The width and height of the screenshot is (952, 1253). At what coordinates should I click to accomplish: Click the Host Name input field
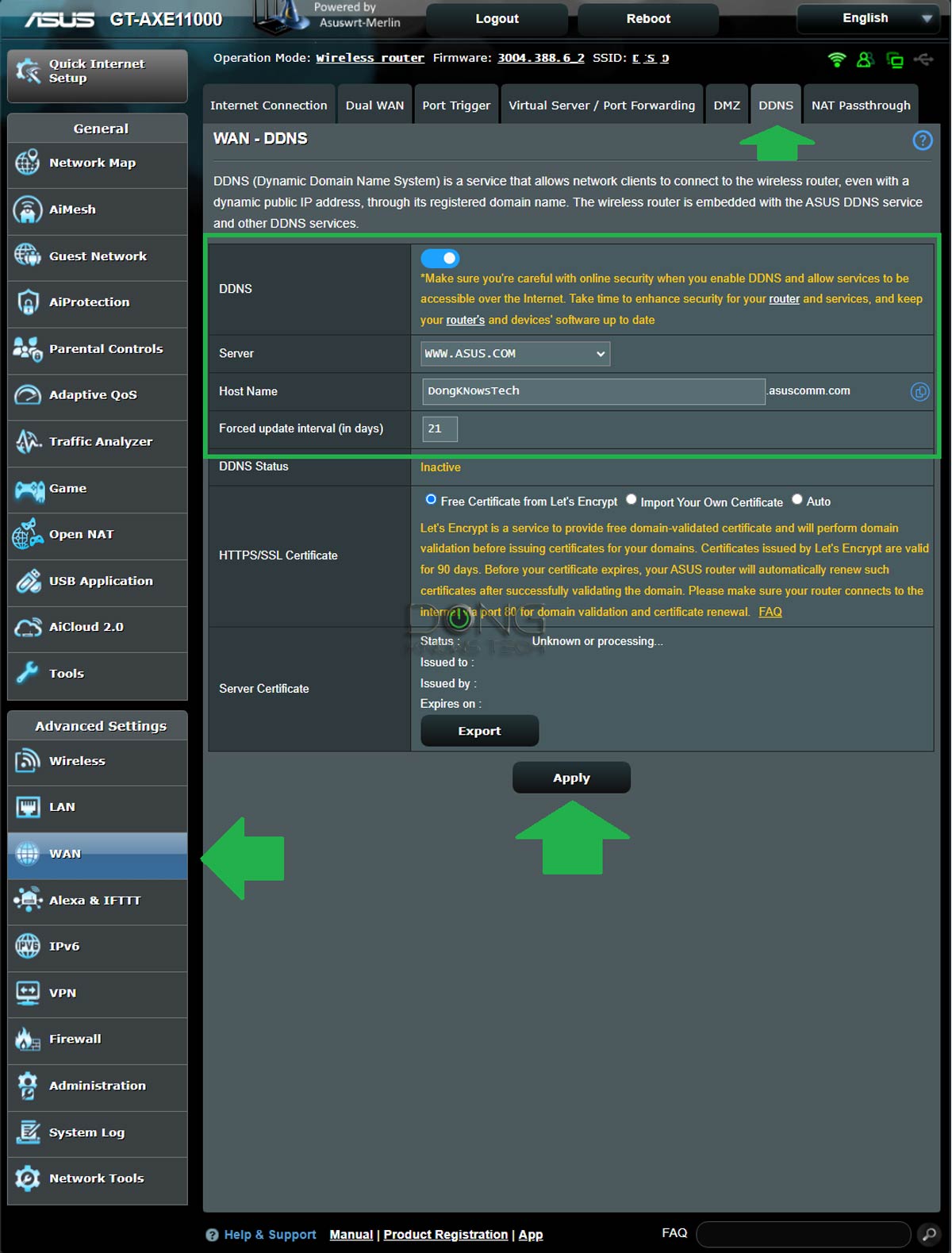coord(593,391)
